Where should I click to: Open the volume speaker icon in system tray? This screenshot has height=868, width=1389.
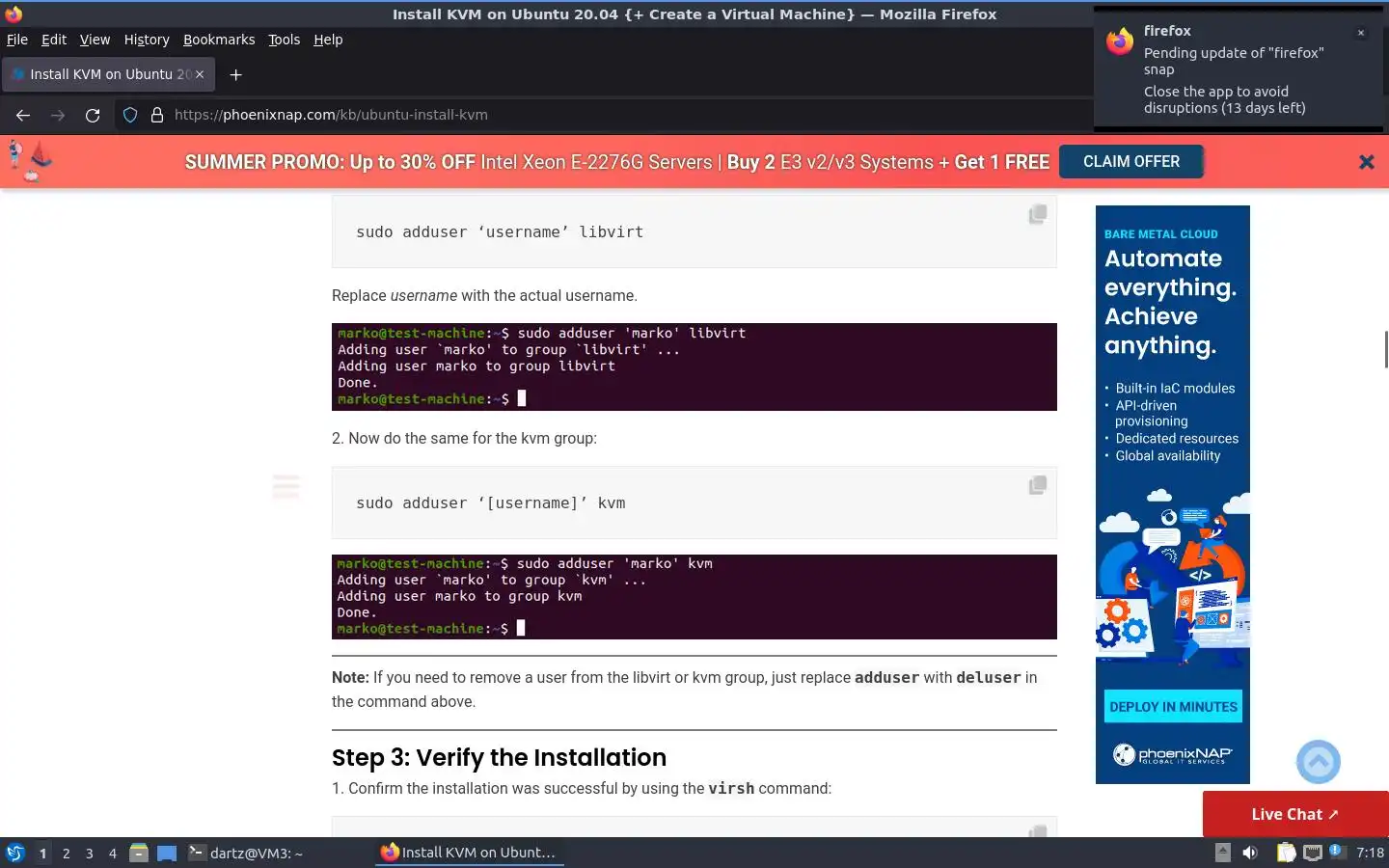[x=1250, y=853]
